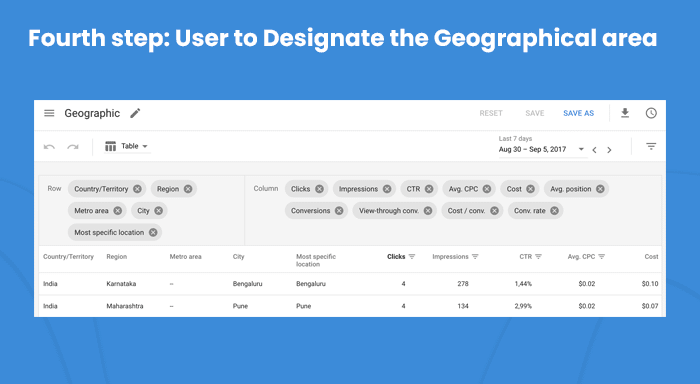This screenshot has width=700, height=384.
Task: Select the 278 impressions cell
Action: pos(463,284)
